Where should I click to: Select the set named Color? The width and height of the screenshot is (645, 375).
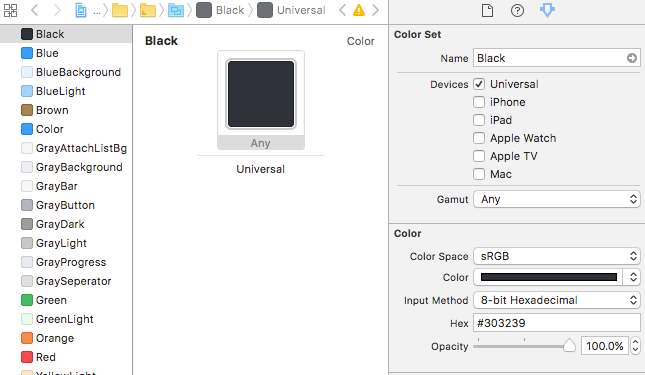click(66, 129)
